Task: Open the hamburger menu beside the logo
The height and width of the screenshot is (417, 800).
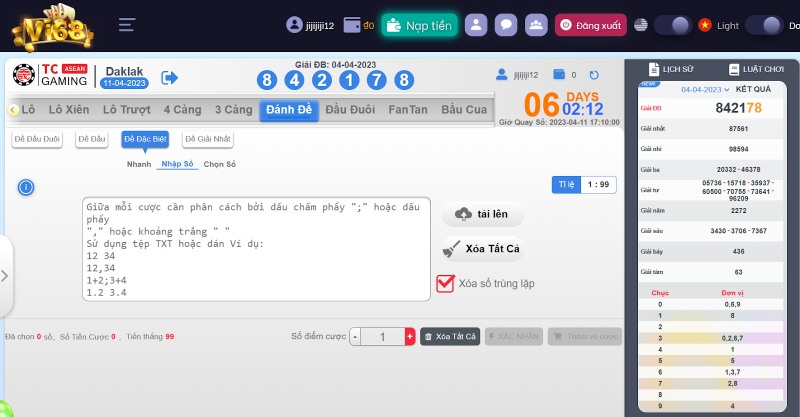Action: tap(126, 25)
